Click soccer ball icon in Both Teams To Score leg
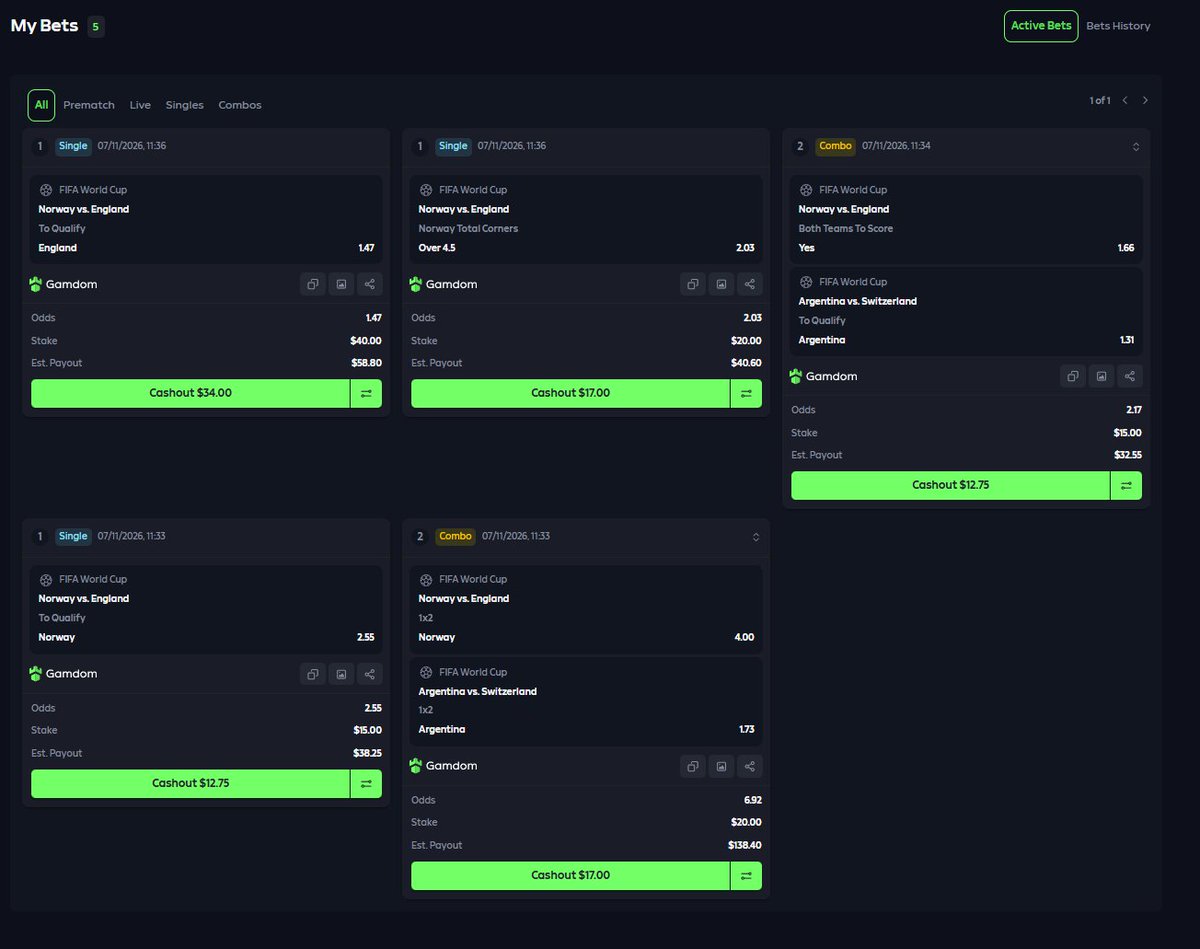The image size is (1200, 949). (x=806, y=189)
